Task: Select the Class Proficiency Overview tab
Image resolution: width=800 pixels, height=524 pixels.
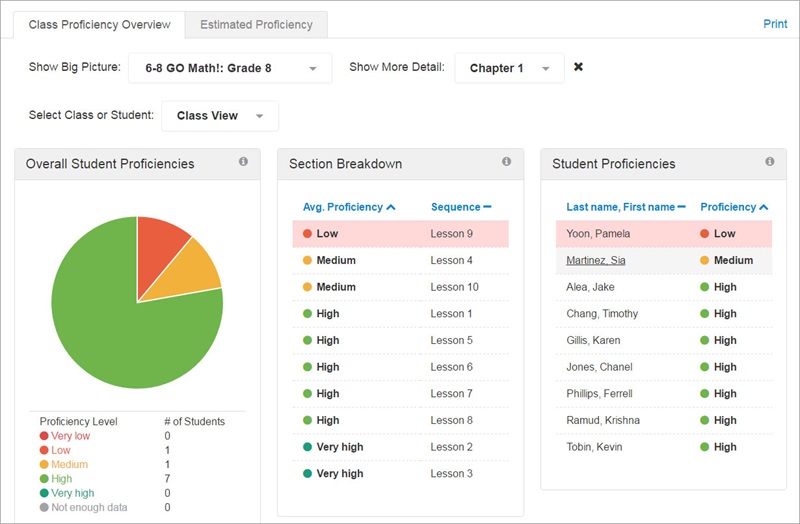Action: pyautogui.click(x=99, y=24)
